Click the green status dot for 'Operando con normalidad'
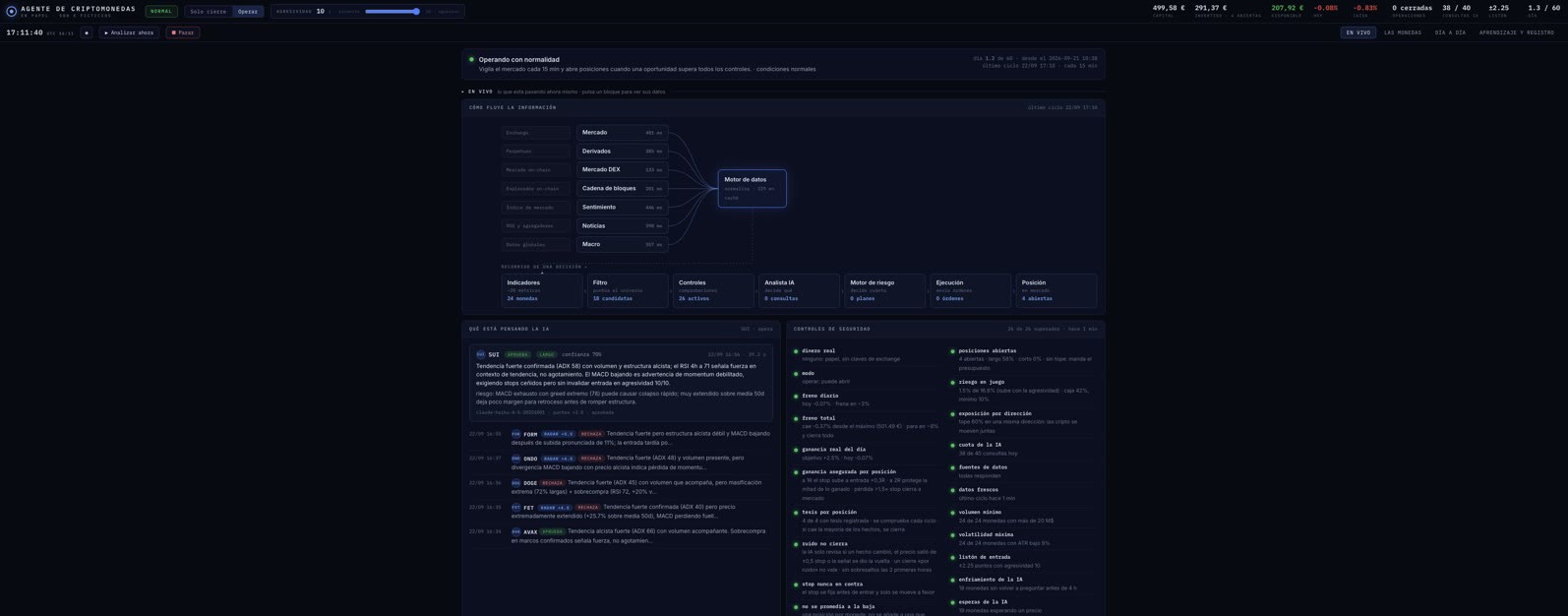 (471, 59)
